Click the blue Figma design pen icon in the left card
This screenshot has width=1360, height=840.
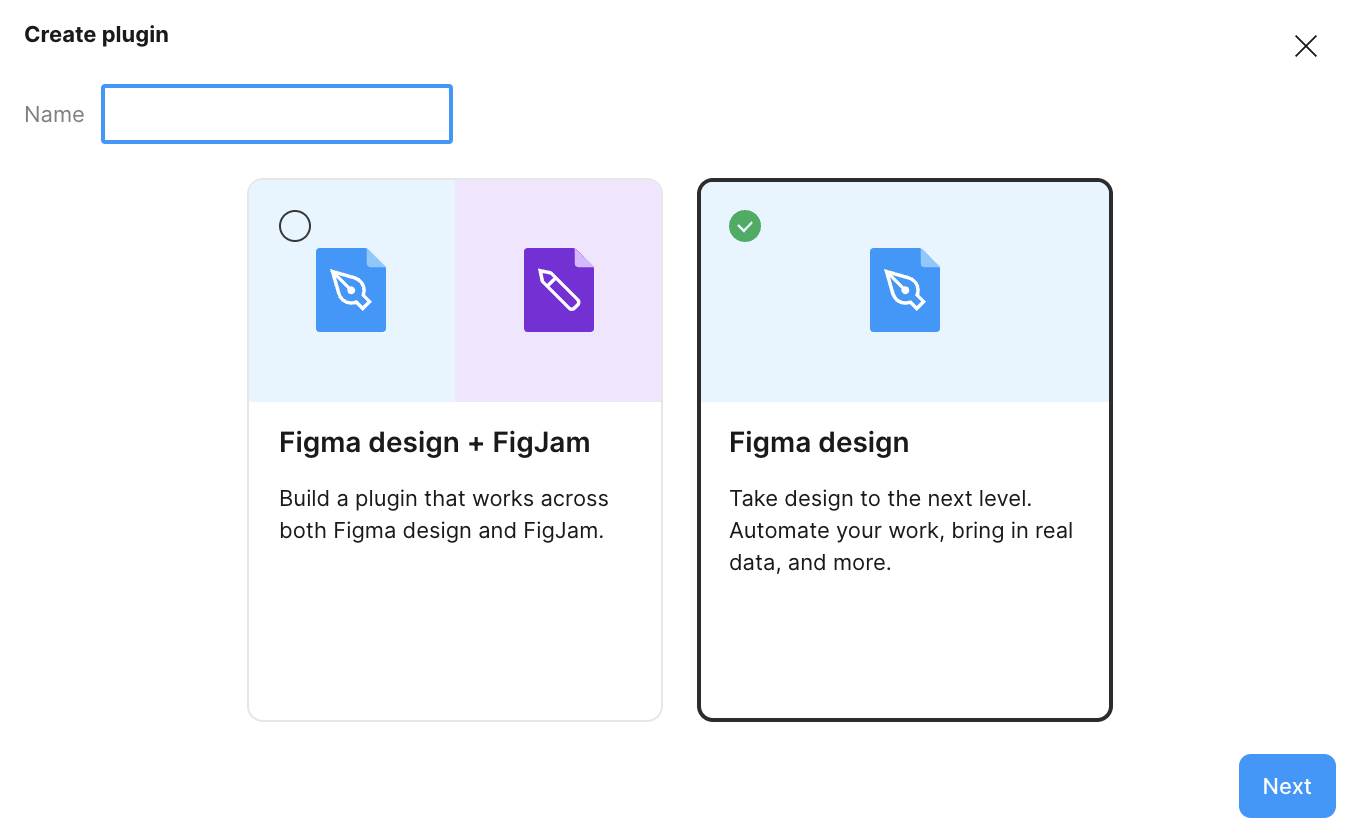[x=351, y=290]
